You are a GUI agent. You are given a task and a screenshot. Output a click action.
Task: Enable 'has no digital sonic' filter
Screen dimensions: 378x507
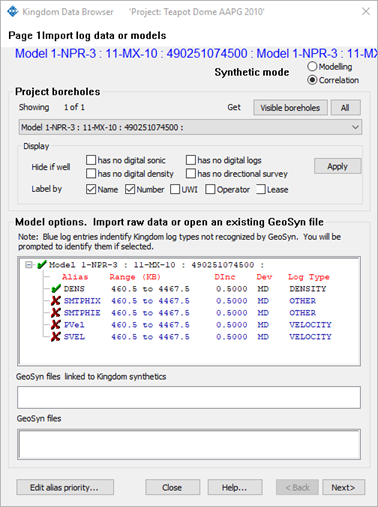pos(91,160)
